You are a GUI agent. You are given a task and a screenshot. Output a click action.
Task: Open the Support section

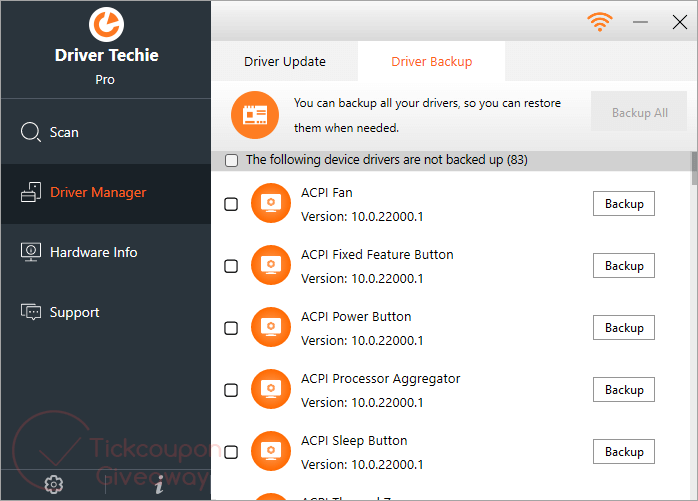click(x=106, y=312)
